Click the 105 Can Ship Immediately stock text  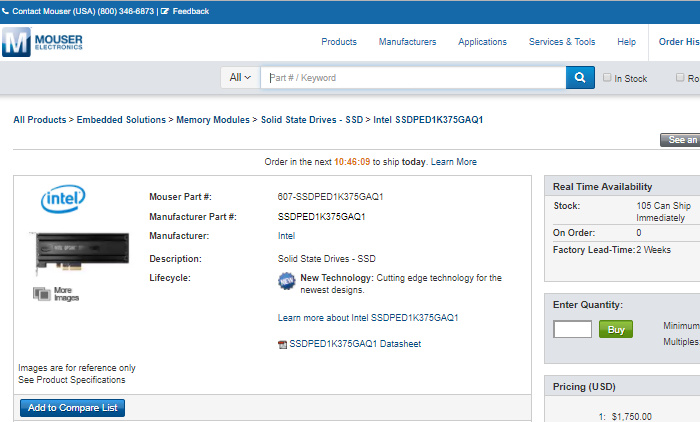coord(663,212)
